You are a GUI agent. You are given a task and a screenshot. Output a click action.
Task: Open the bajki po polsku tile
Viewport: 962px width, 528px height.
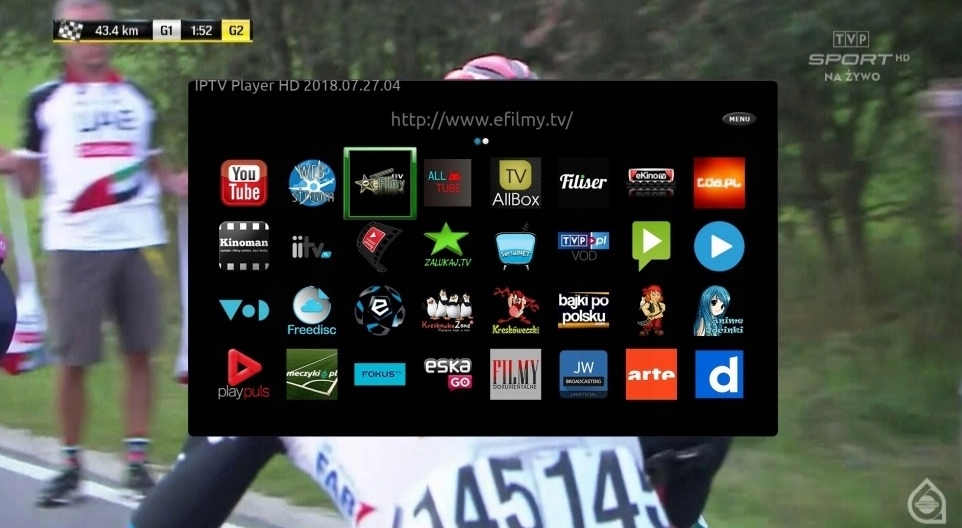pyautogui.click(x=583, y=311)
